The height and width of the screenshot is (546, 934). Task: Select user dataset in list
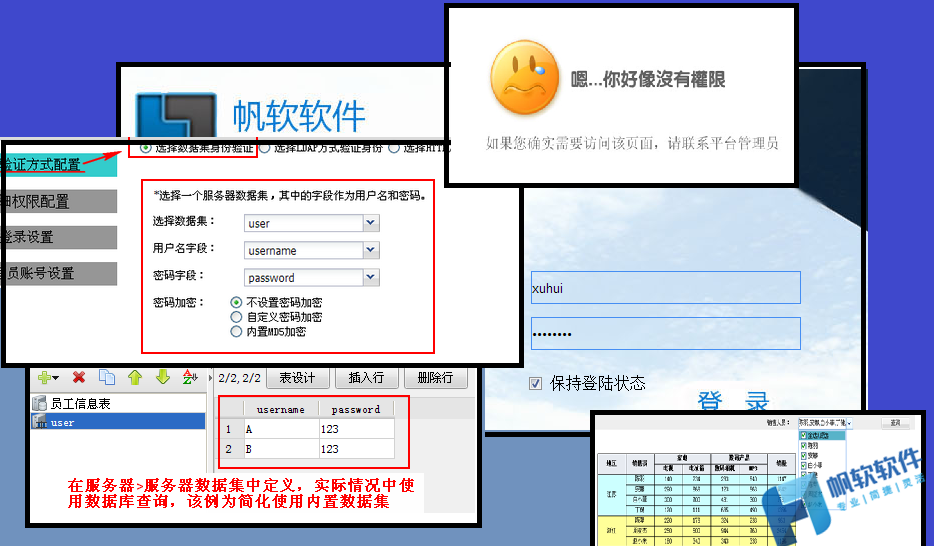[x=118, y=422]
